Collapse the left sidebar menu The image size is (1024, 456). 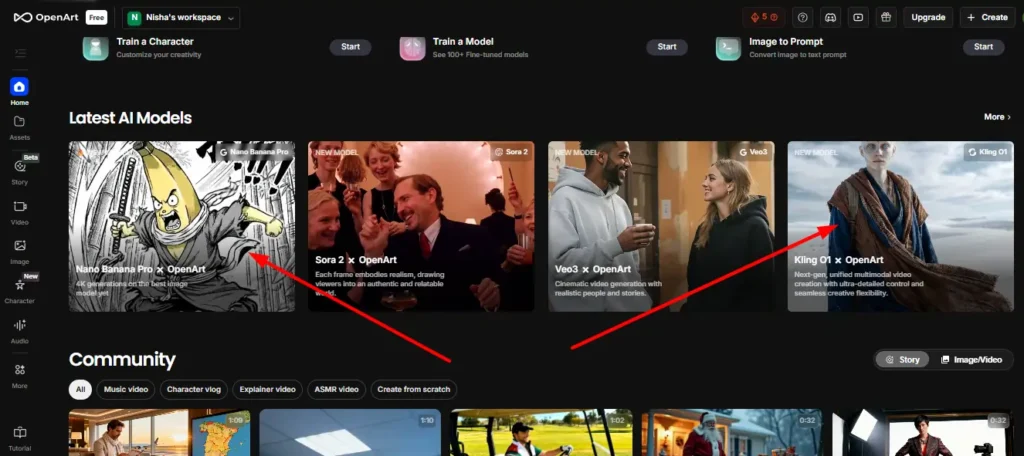19,52
